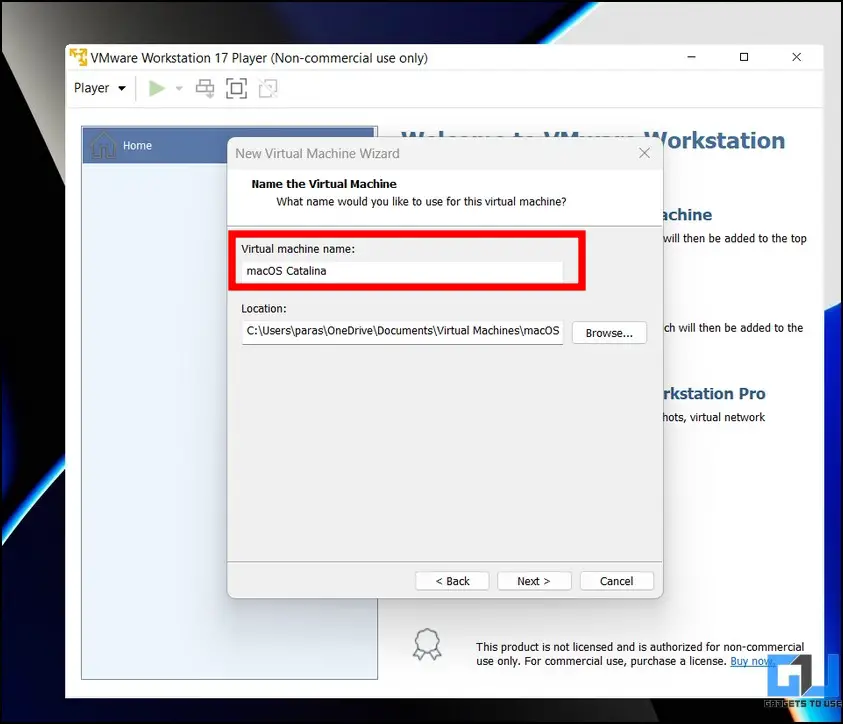Maximize the VMware Player window
The height and width of the screenshot is (724, 843).
(743, 58)
